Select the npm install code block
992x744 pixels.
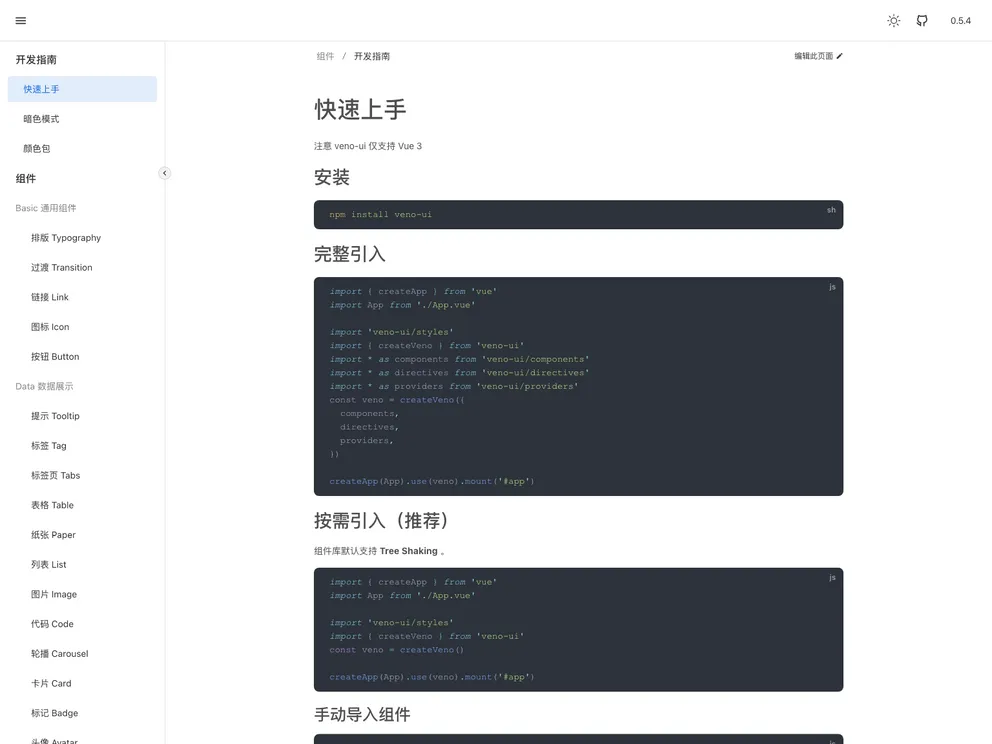pos(578,214)
